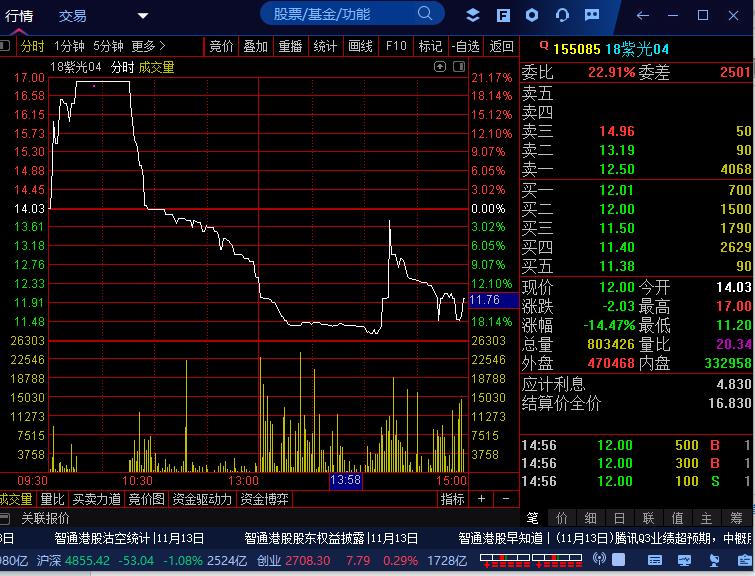755x576 pixels.
Task: Open the monitor chart icon in status bar
Action: coord(684,560)
